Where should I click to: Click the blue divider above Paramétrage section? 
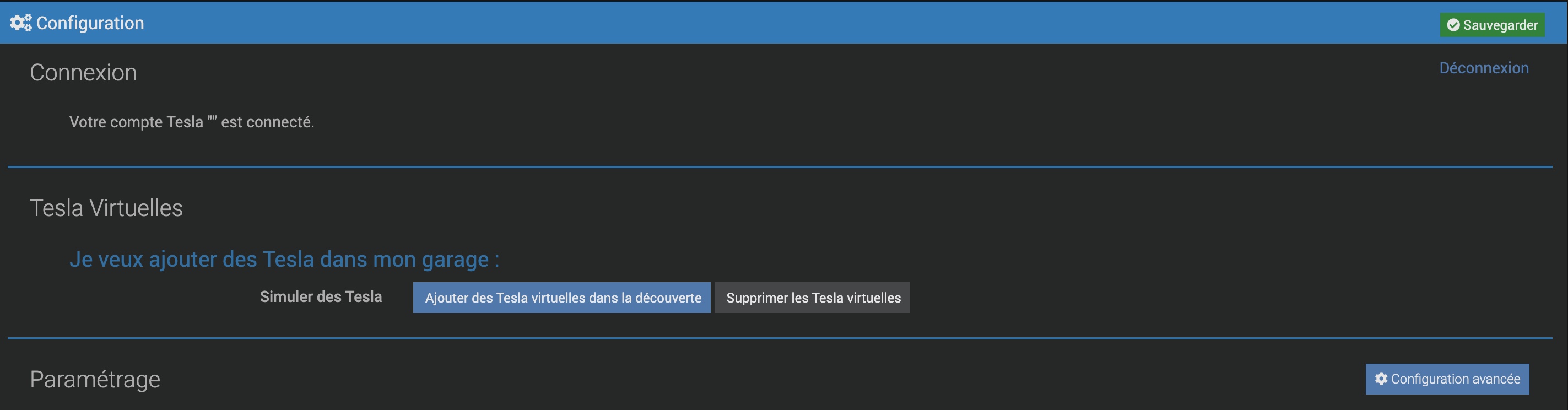tap(779, 338)
